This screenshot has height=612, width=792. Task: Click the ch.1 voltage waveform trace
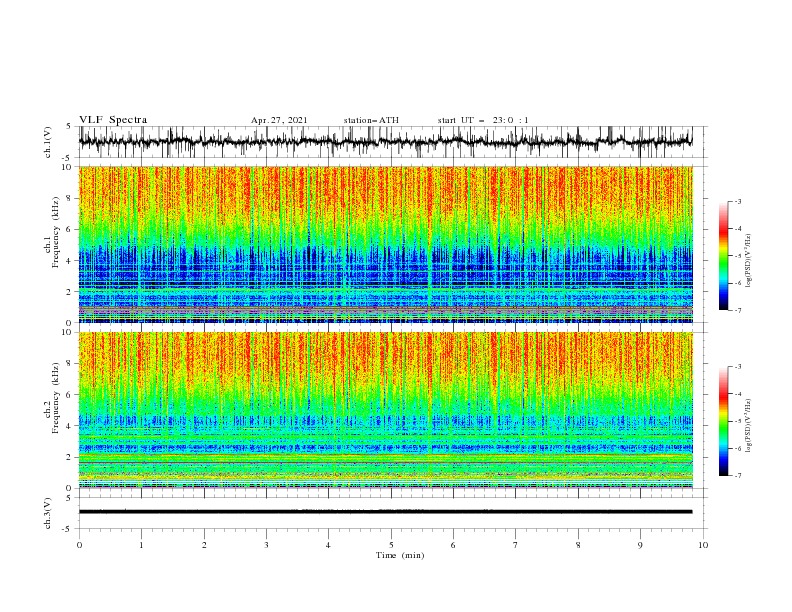coord(385,141)
